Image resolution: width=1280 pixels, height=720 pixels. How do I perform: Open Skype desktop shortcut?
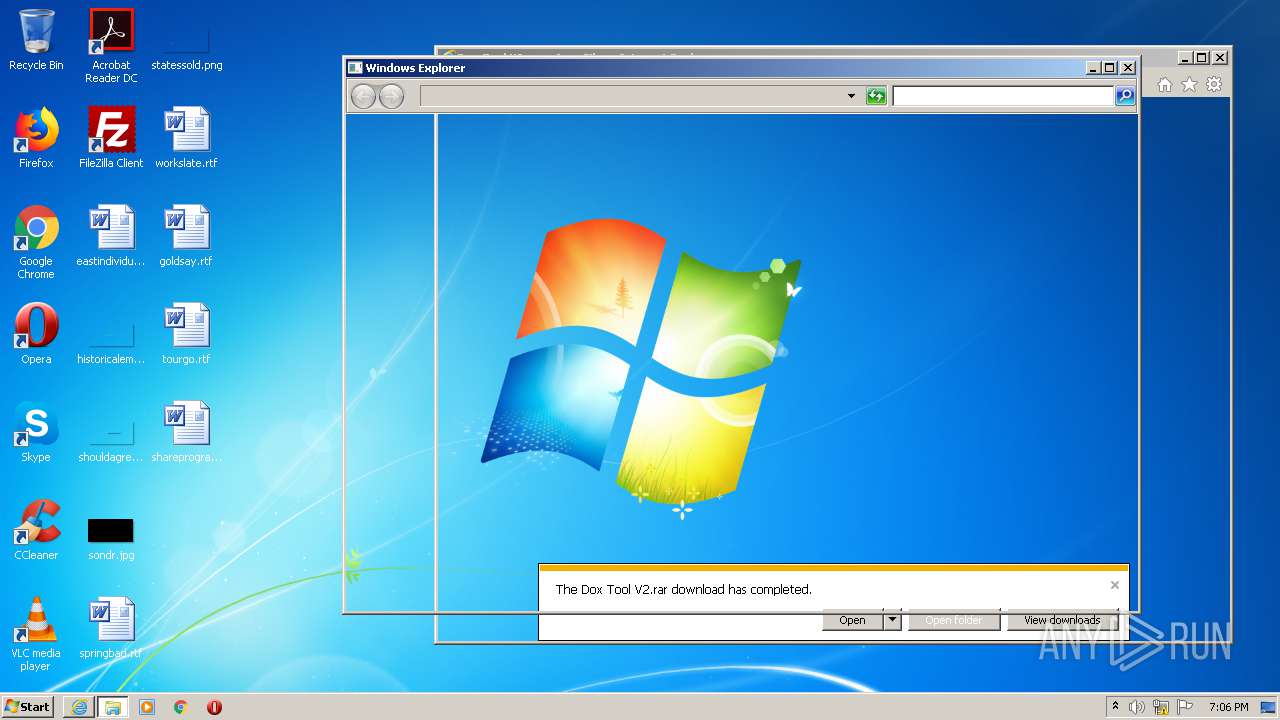pos(36,432)
